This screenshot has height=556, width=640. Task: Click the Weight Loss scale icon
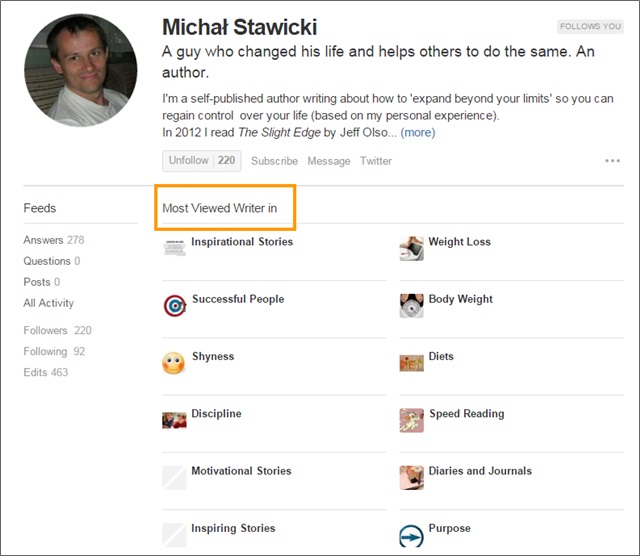(411, 248)
